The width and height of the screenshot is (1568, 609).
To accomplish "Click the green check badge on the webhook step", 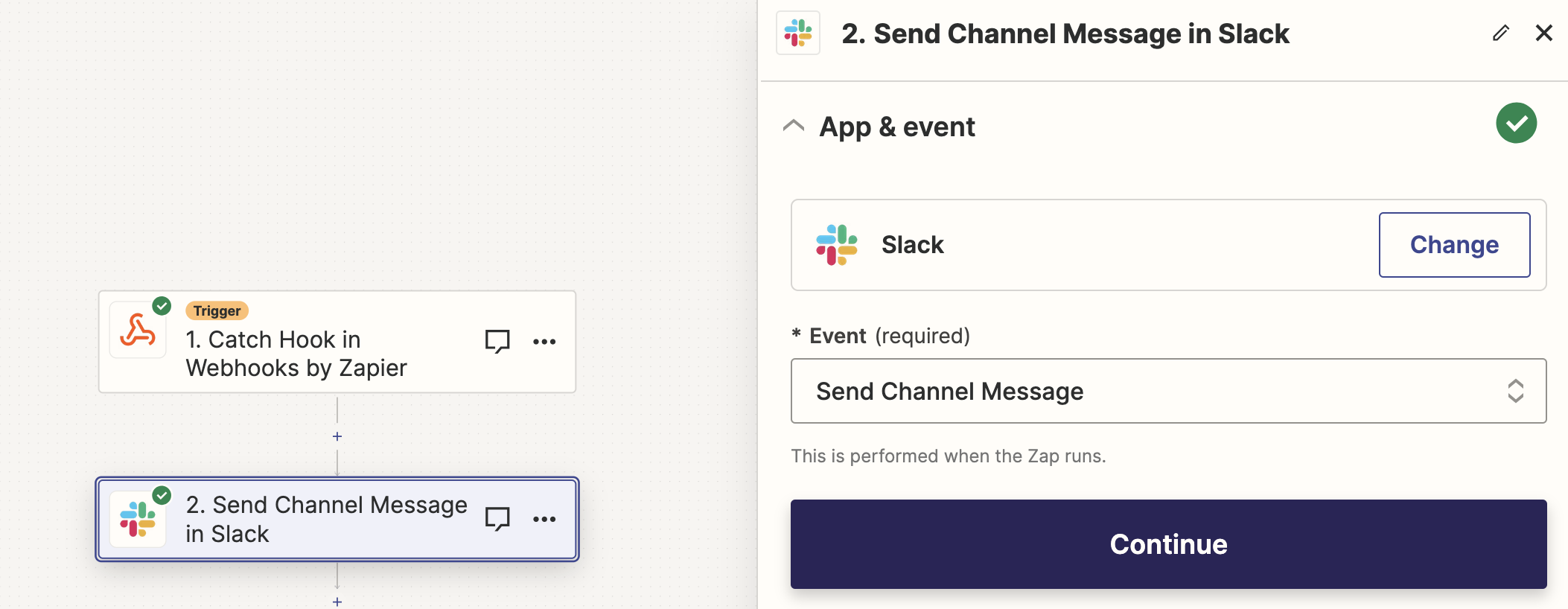I will tap(162, 306).
